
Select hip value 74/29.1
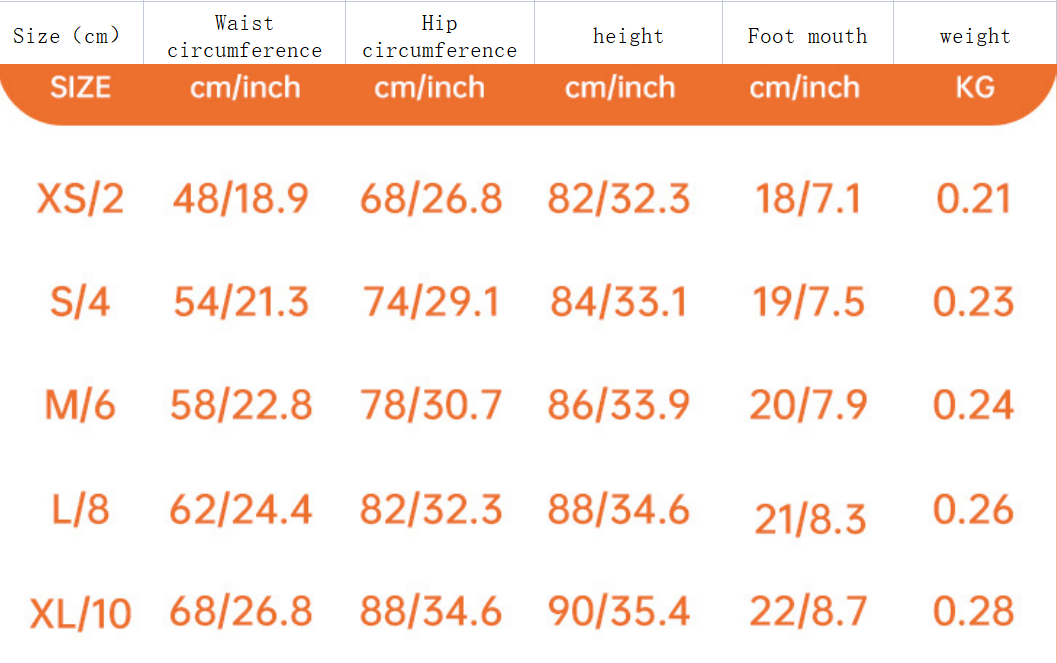pos(430,301)
